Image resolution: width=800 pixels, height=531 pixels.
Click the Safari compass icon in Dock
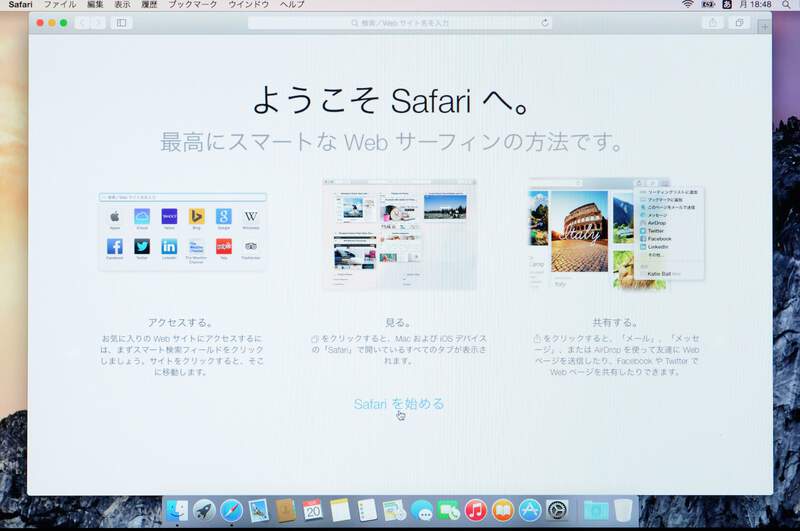[x=232, y=510]
